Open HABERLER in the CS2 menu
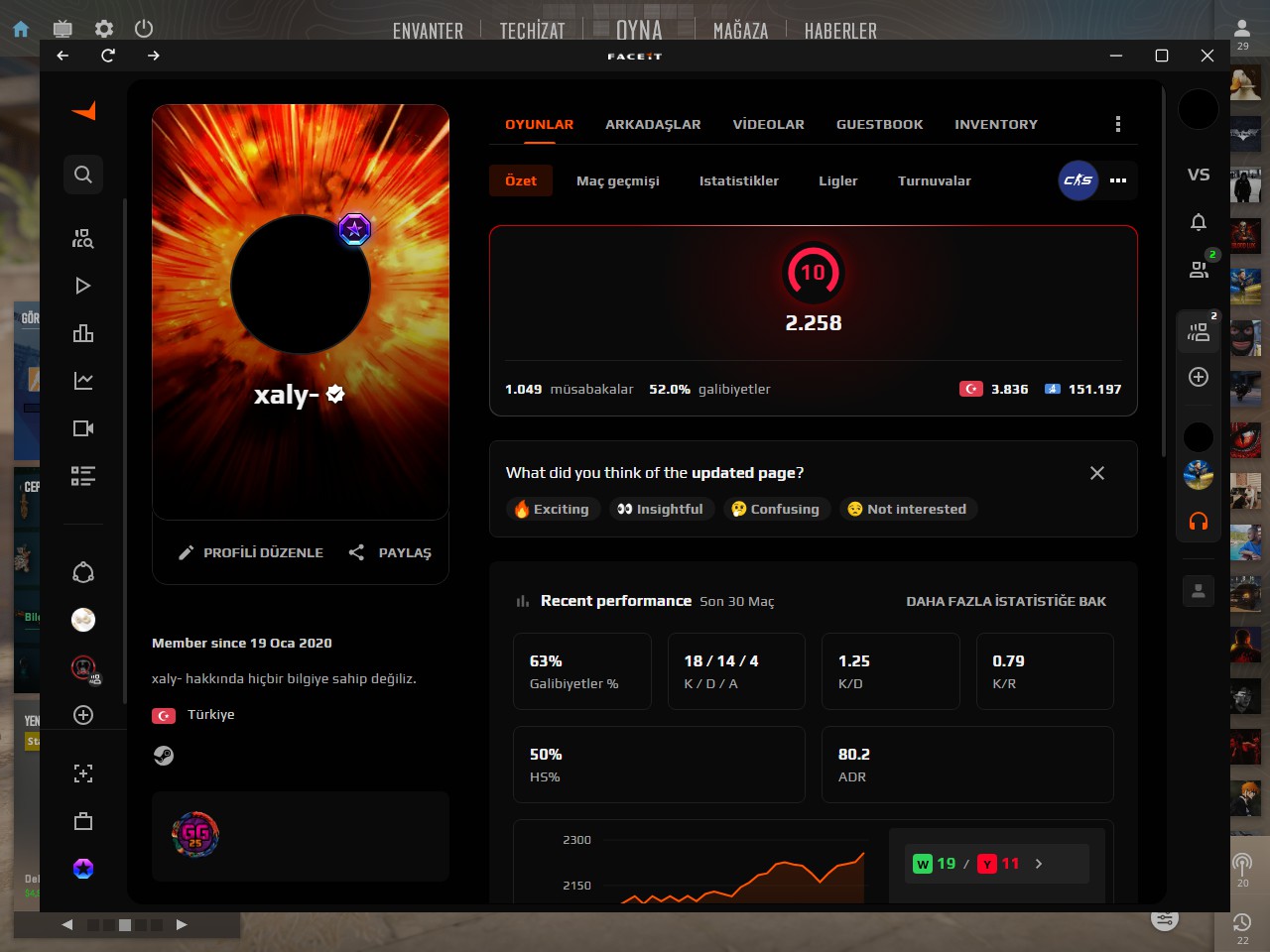The image size is (1270, 952). click(840, 31)
